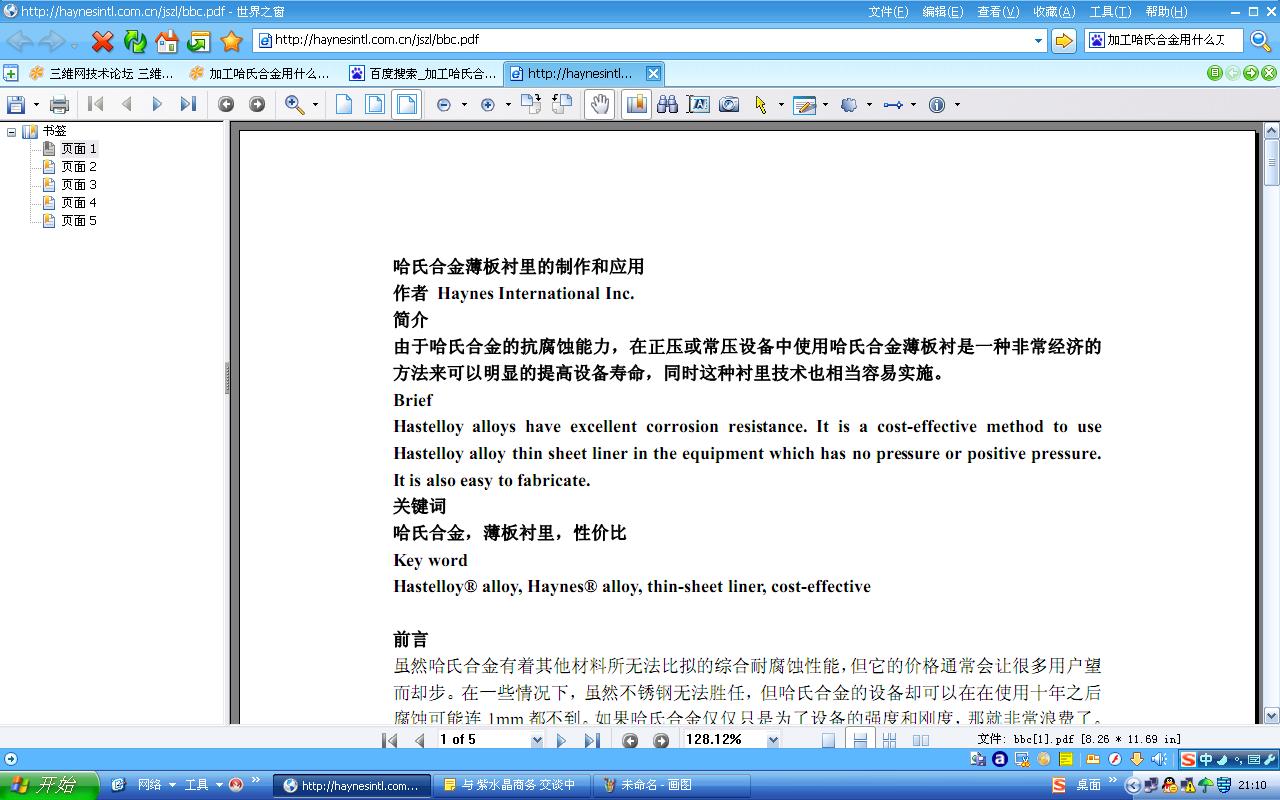Click the Go arrow beside address bar
Image resolution: width=1280 pixels, height=800 pixels.
(x=1064, y=40)
